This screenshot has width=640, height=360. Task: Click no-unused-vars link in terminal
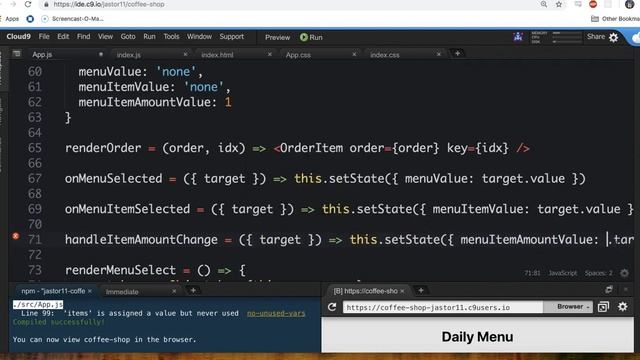point(276,313)
